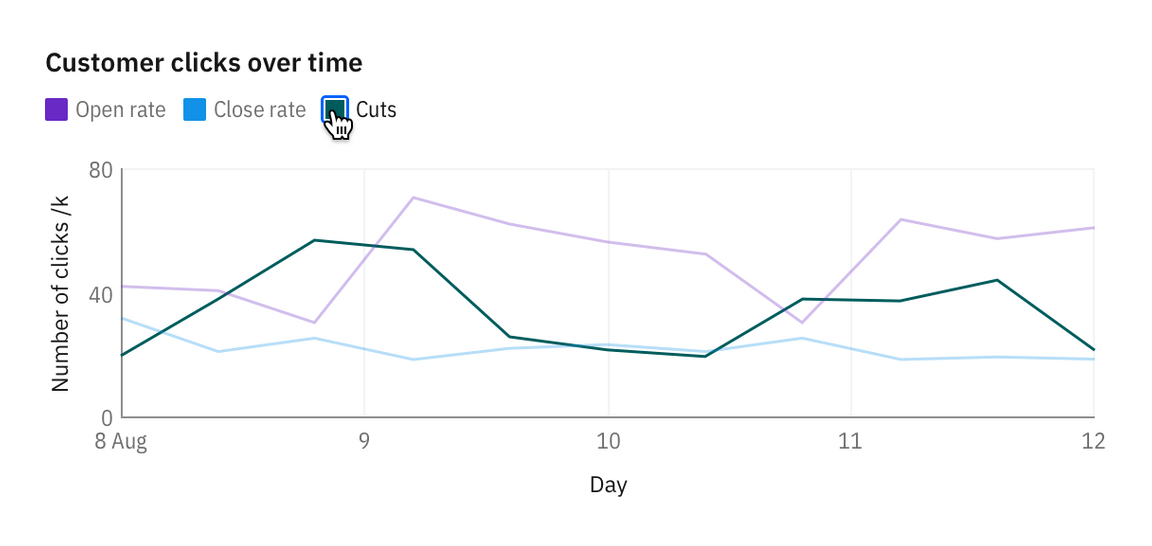Select the 'Cuts' legend label text
The height and width of the screenshot is (546, 1152).
[x=376, y=110]
